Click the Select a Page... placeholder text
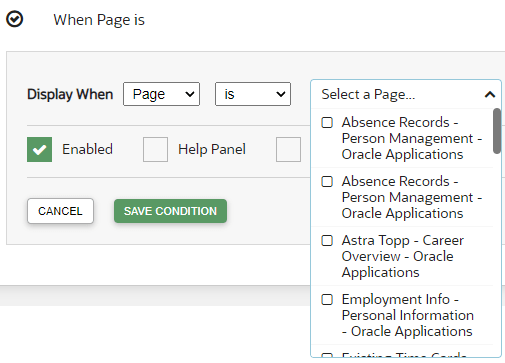 point(368,94)
